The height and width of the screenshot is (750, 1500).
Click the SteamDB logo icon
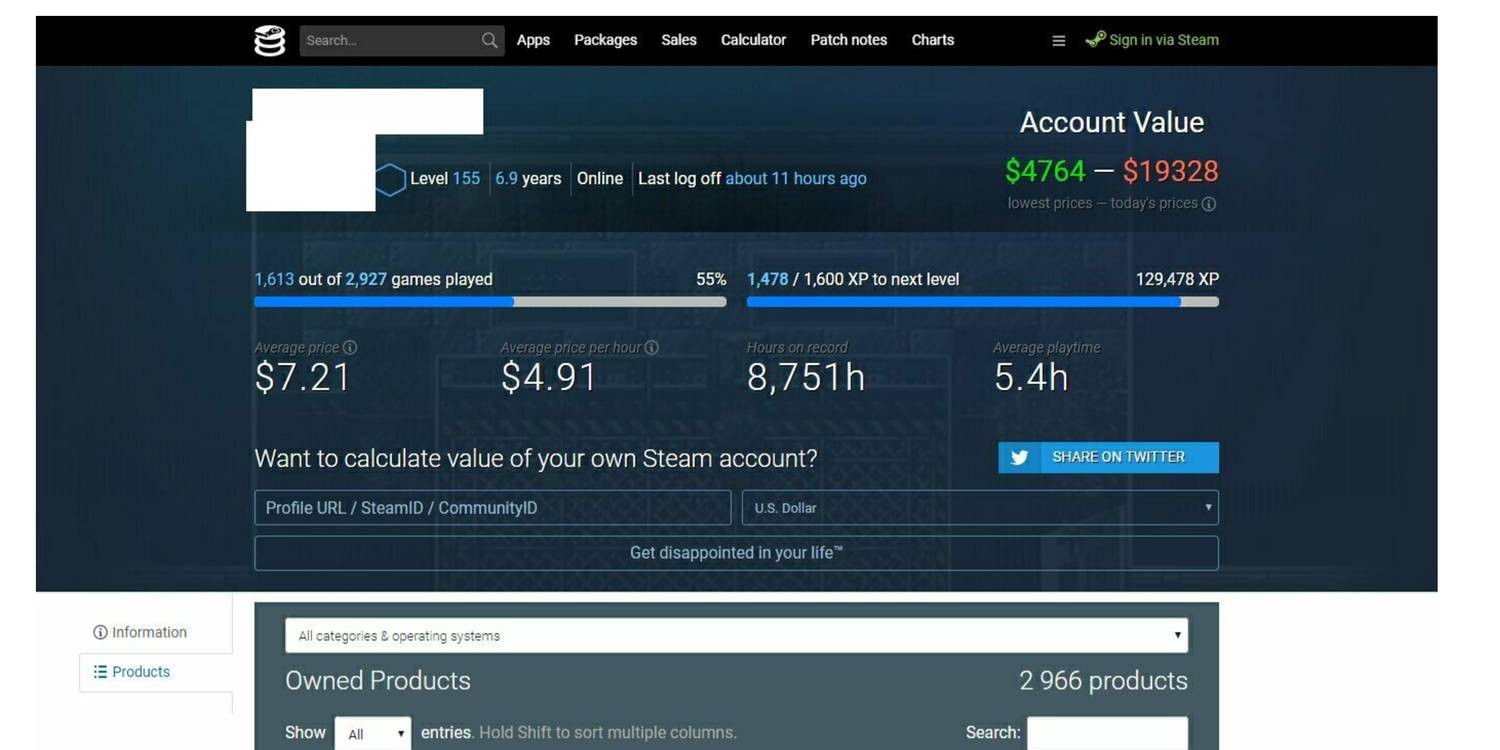click(269, 41)
